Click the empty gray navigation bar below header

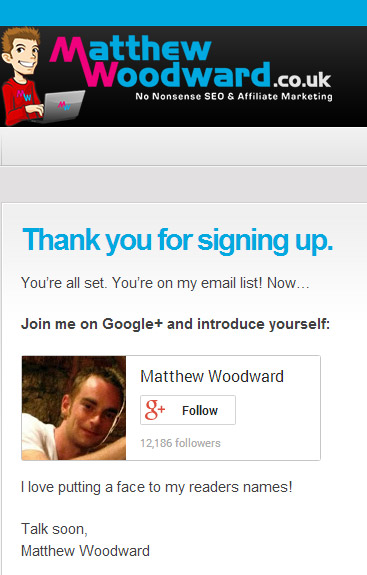point(183,147)
